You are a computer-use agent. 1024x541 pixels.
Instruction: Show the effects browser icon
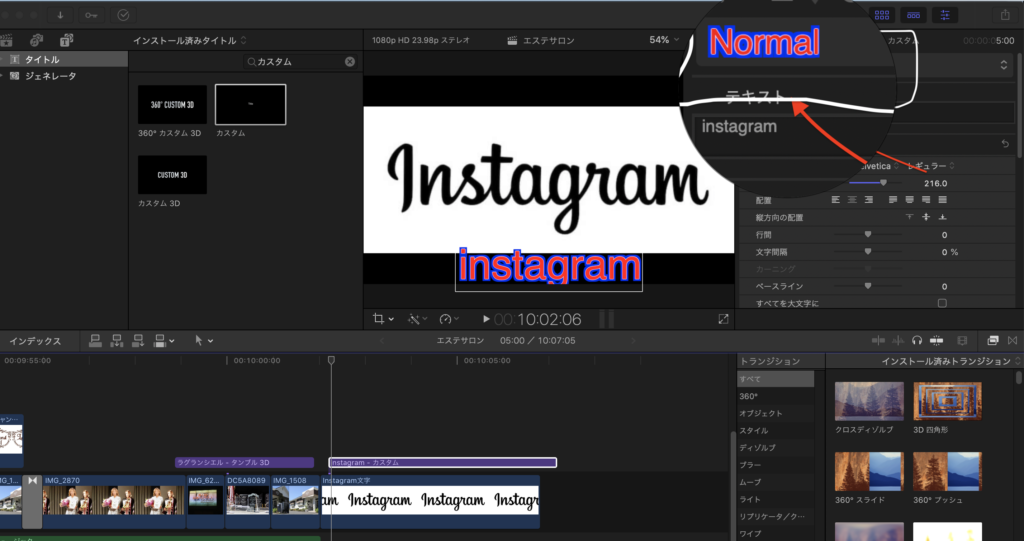coord(993,340)
